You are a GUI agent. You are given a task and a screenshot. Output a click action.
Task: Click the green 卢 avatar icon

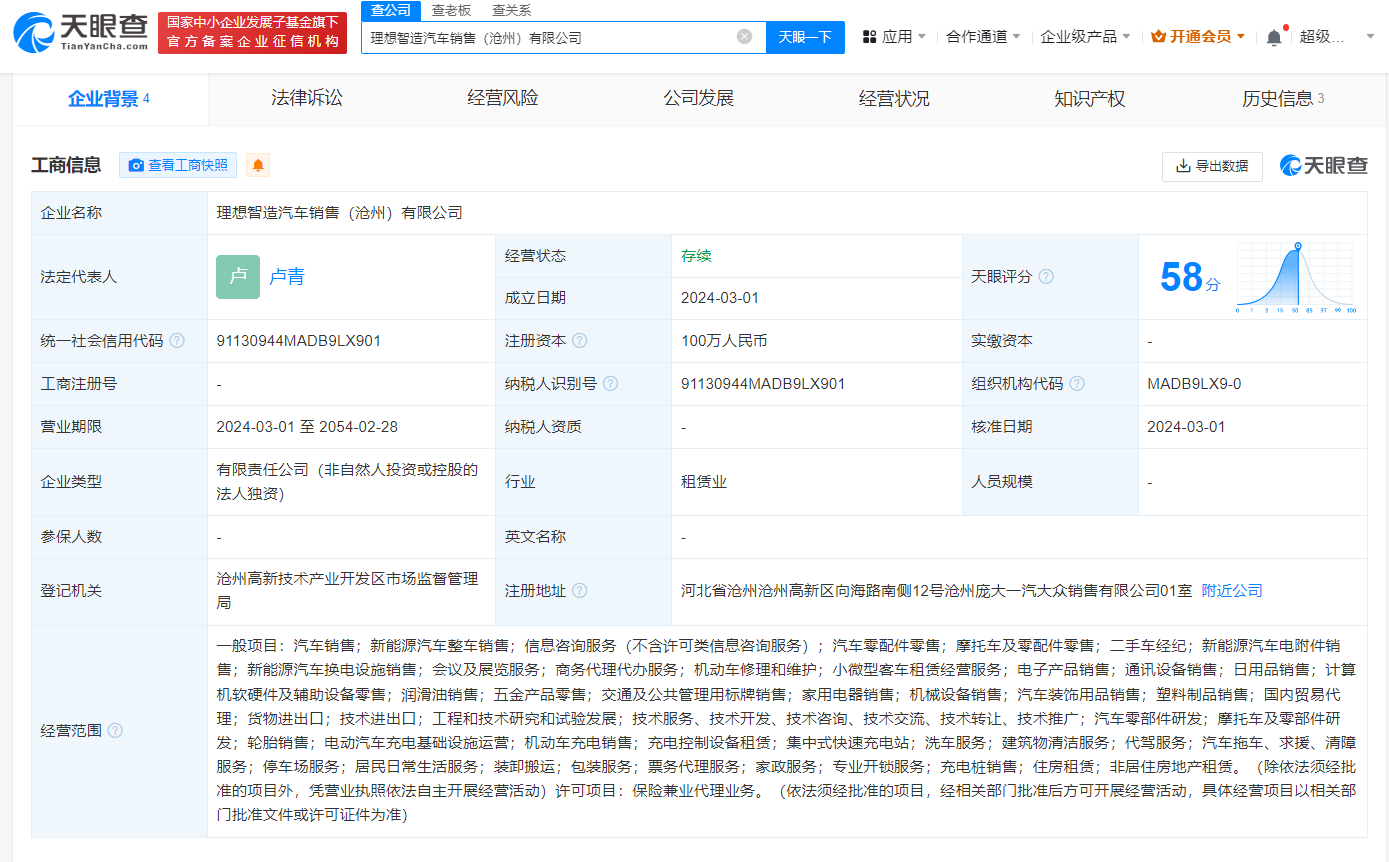(x=238, y=277)
